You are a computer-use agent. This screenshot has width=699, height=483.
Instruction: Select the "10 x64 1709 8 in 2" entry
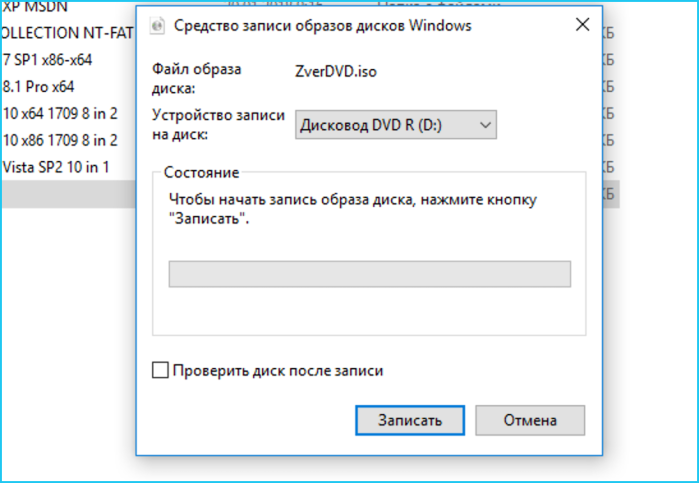point(60,113)
